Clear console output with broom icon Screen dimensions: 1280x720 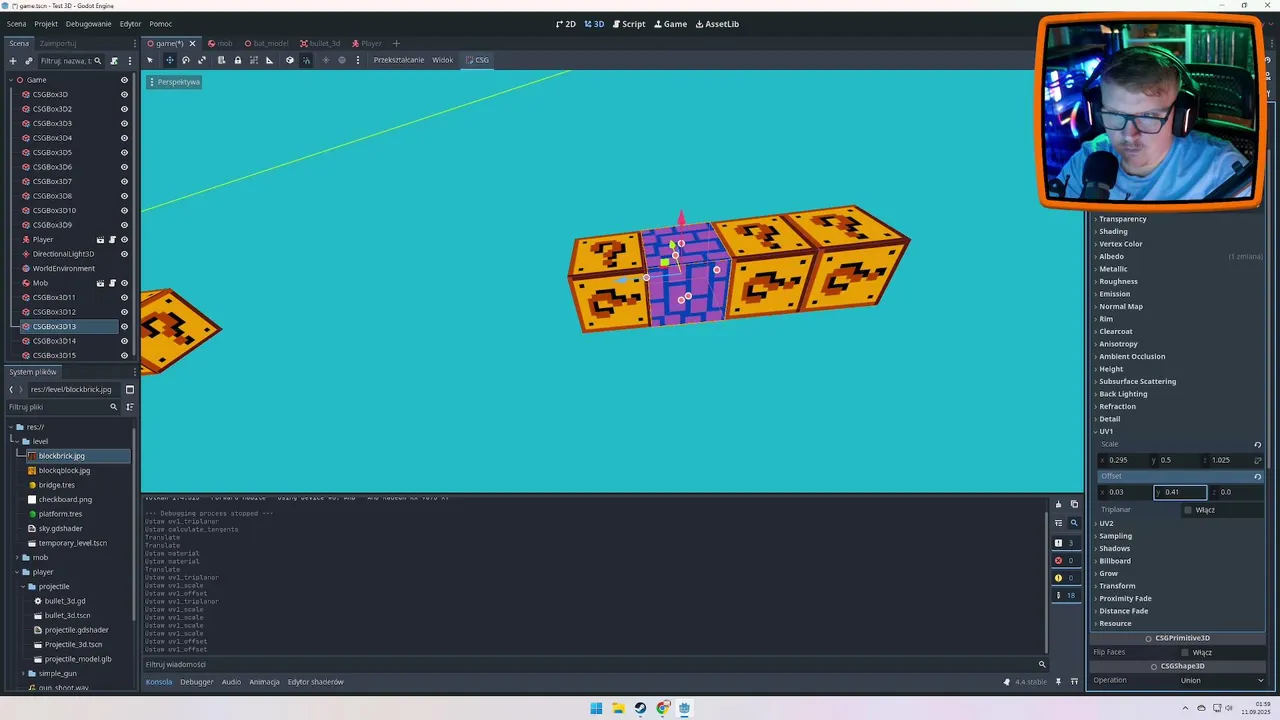(x=1058, y=504)
